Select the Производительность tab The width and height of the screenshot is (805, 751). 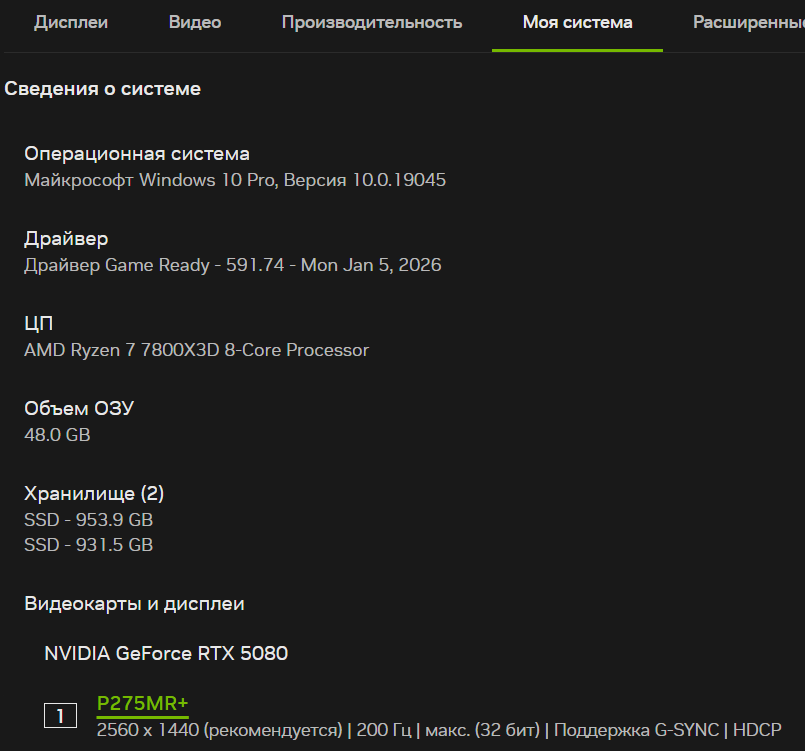pyautogui.click(x=372, y=23)
